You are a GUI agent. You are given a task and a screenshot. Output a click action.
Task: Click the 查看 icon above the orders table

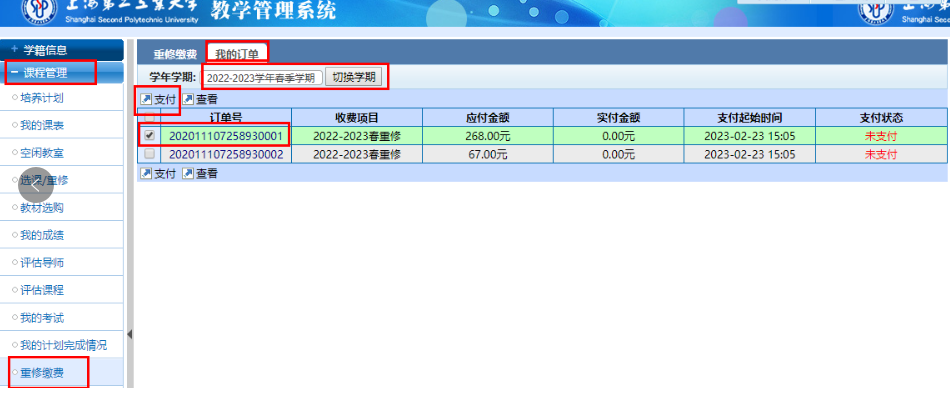[x=188, y=99]
